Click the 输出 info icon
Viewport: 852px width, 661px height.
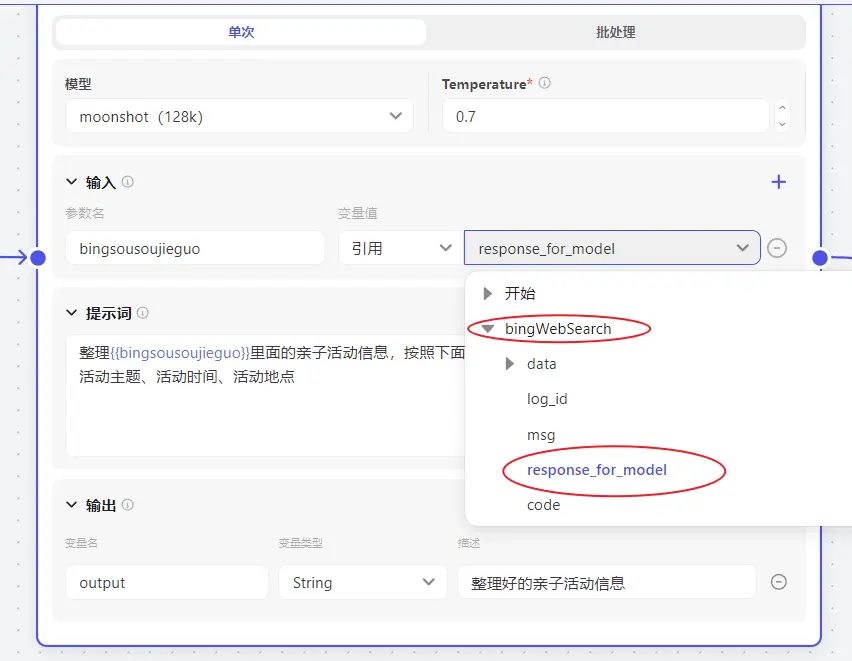[128, 504]
